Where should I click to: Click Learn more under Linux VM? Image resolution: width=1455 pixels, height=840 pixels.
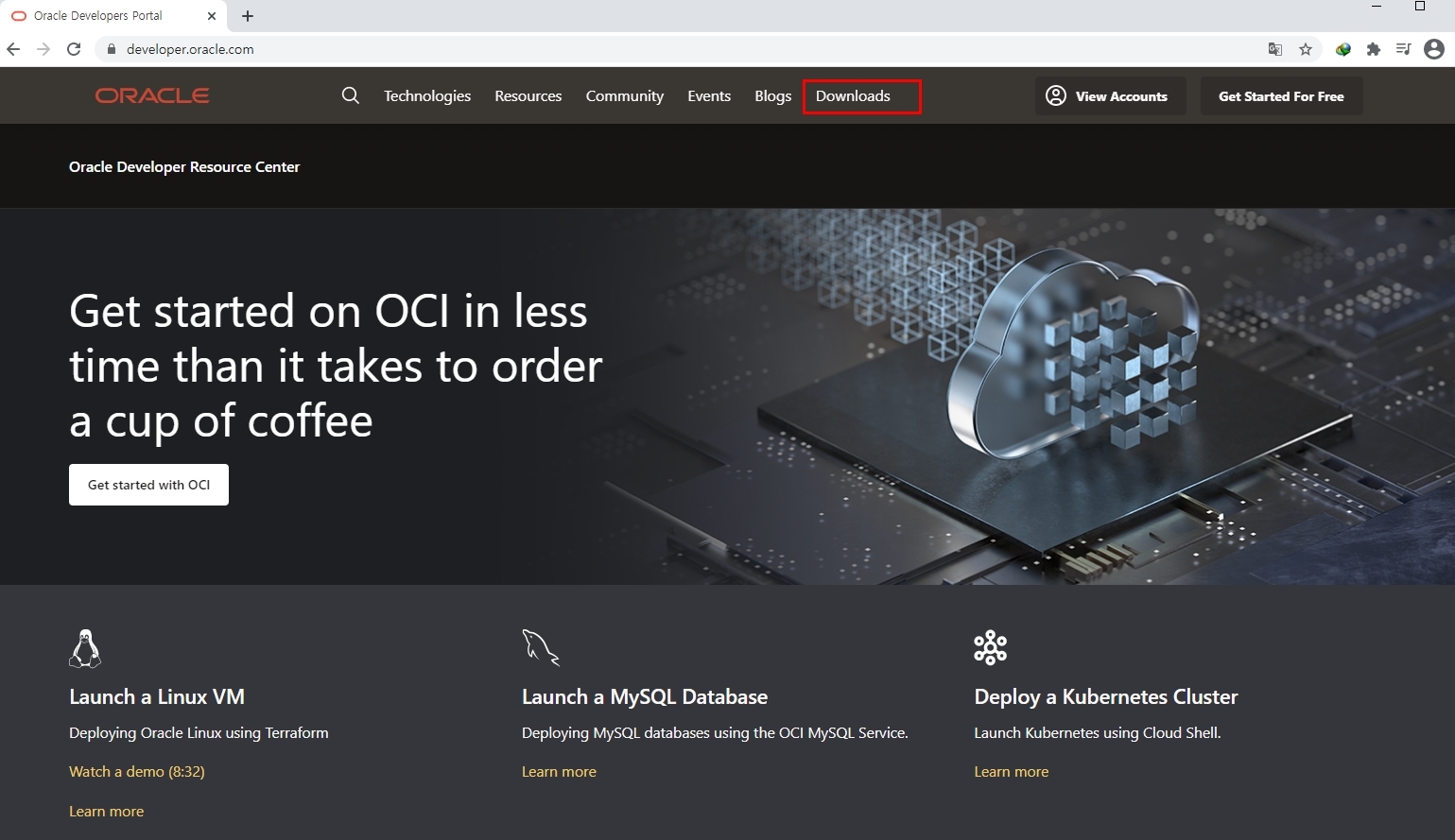(107, 811)
